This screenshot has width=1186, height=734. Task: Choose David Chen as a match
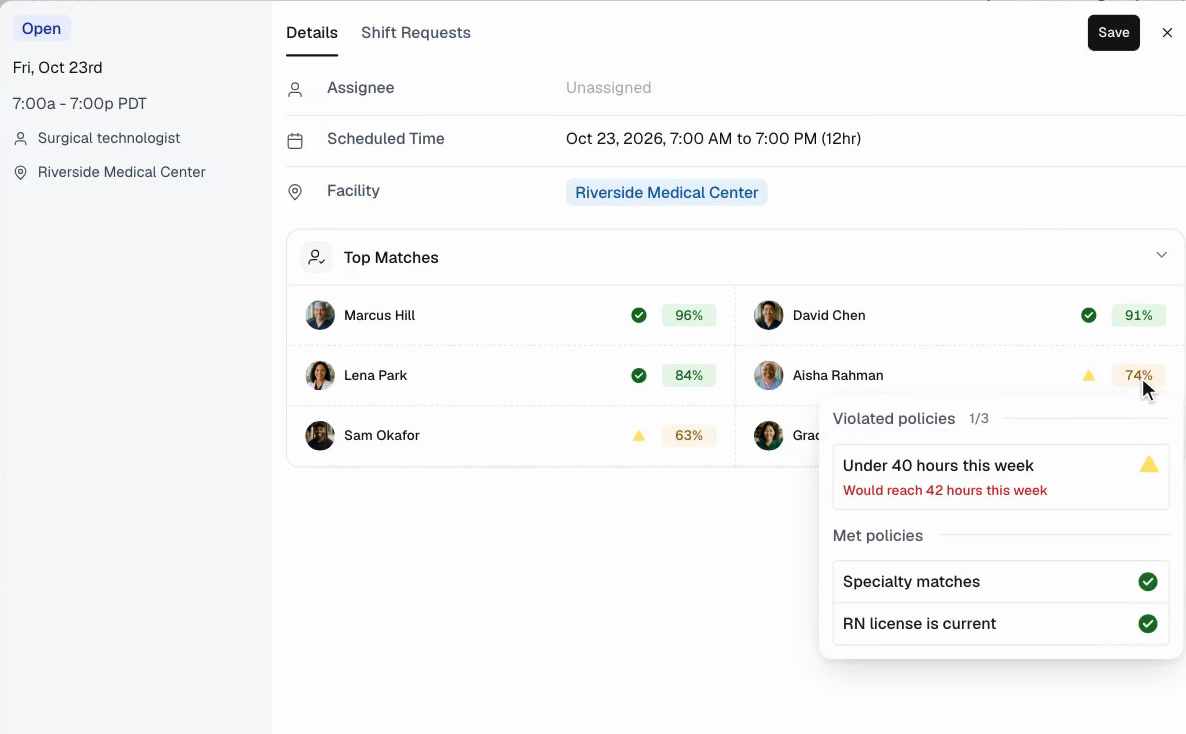click(x=829, y=316)
